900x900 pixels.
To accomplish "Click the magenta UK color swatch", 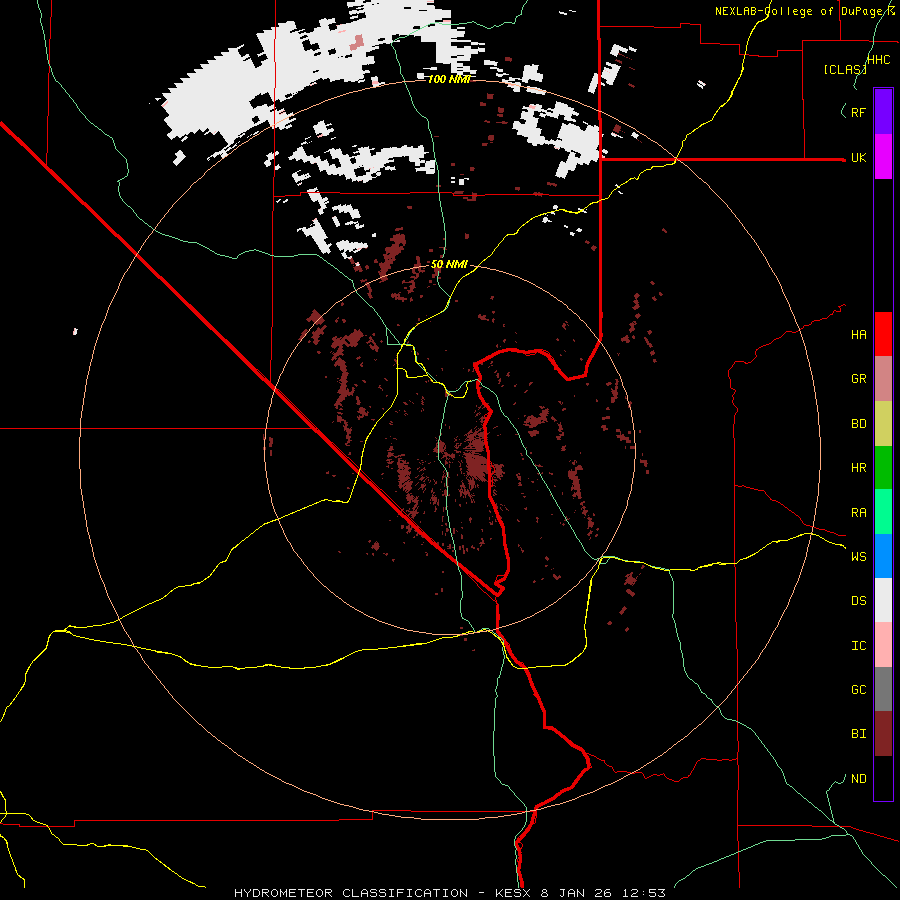I will pos(883,157).
